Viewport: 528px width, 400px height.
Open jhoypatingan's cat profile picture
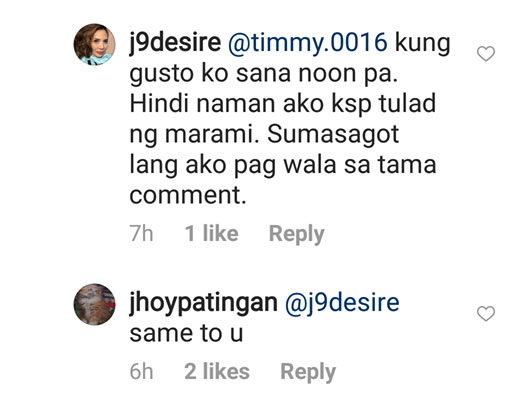[x=95, y=304]
